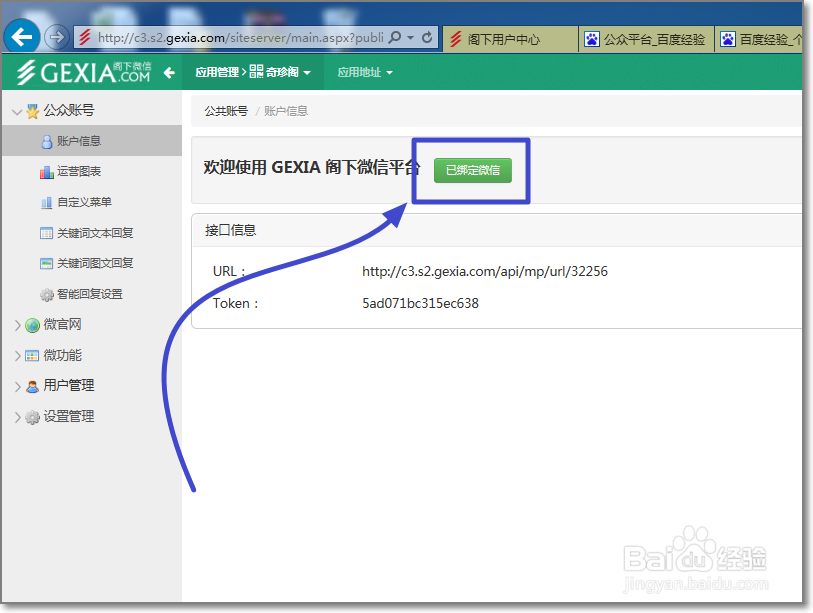Click the 自定义菜单 icon

pos(47,202)
